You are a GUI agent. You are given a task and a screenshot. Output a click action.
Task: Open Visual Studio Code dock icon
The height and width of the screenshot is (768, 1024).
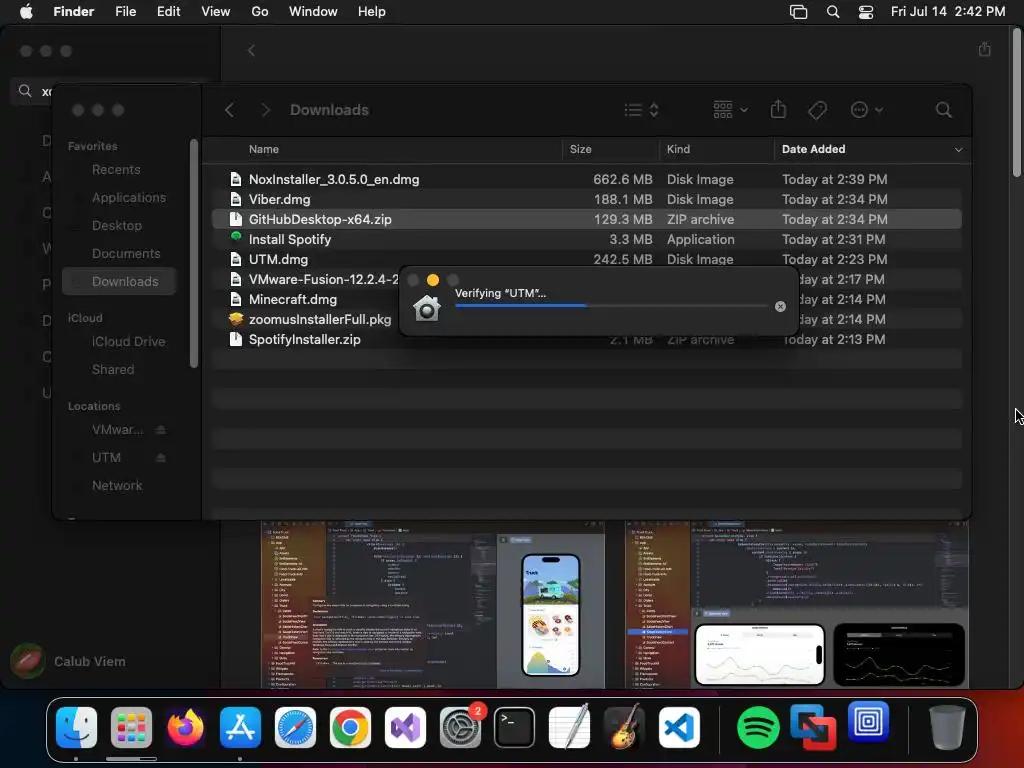click(679, 727)
